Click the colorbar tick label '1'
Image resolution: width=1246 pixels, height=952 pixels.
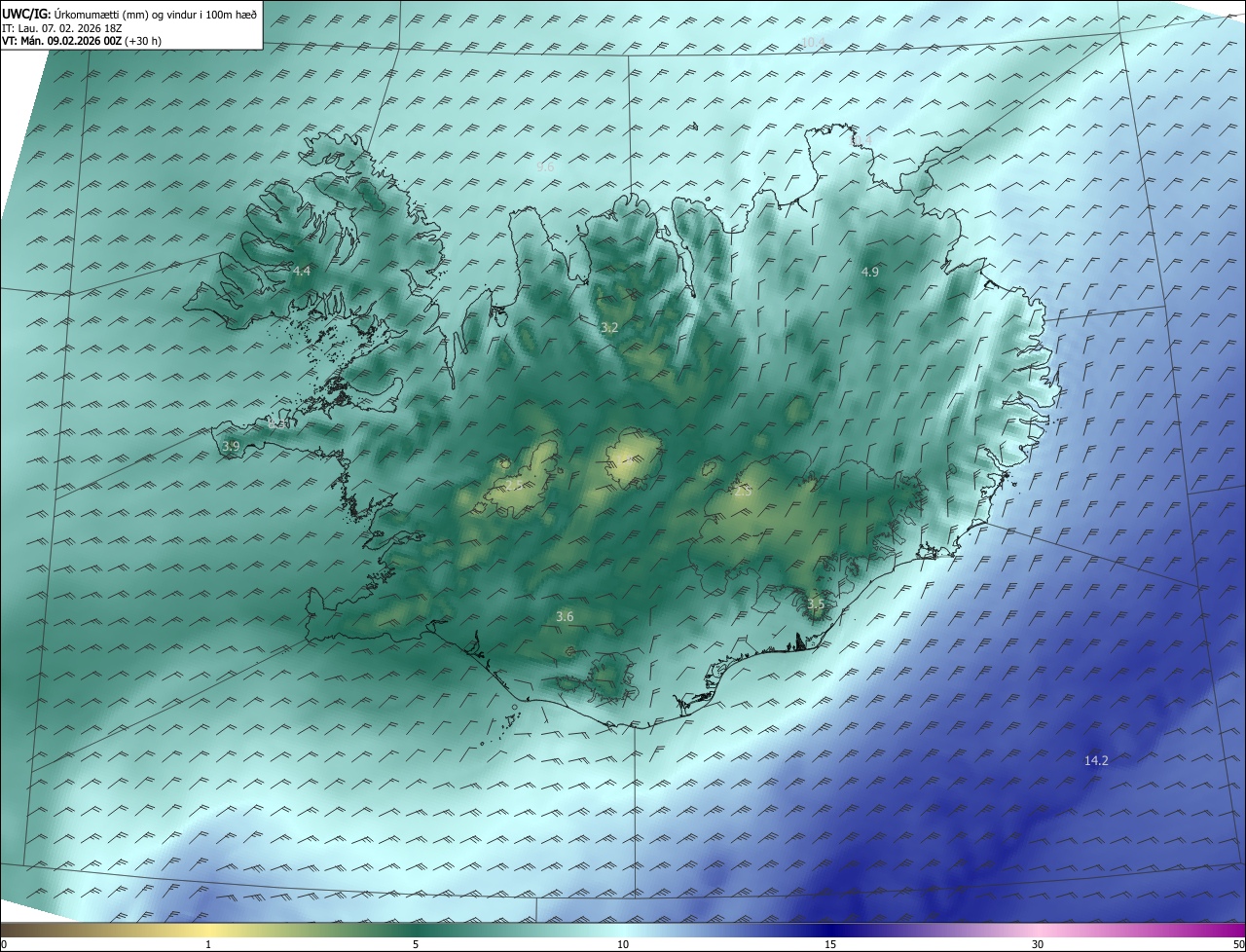tap(208, 944)
